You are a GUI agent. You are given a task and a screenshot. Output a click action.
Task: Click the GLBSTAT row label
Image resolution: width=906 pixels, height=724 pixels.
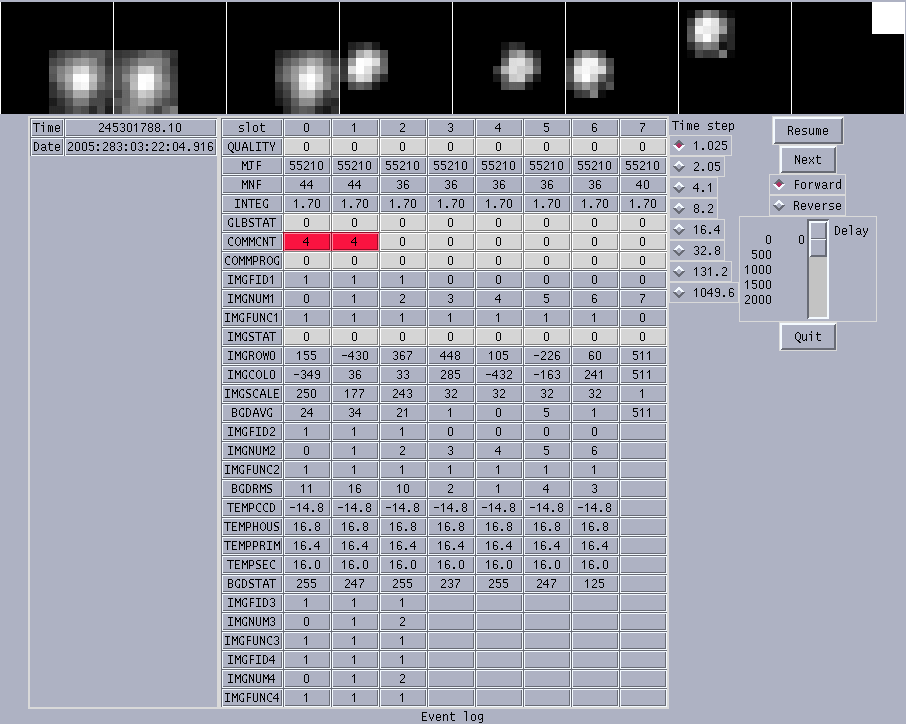[252, 223]
